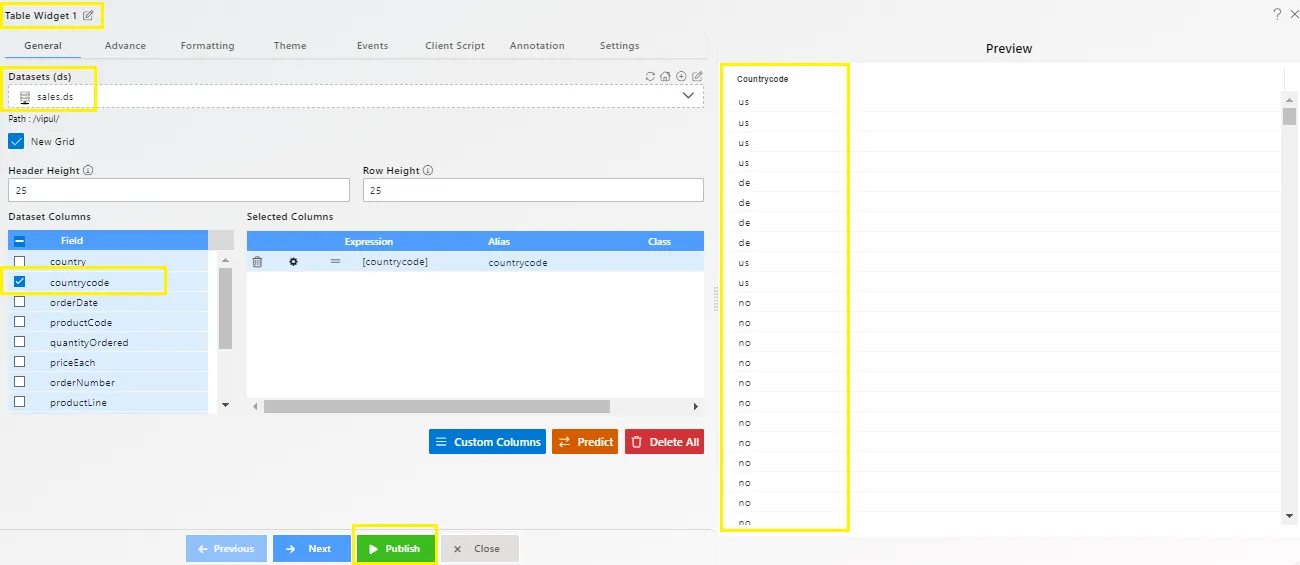
Task: Click the Preview scroll down arrow
Action: click(1289, 515)
